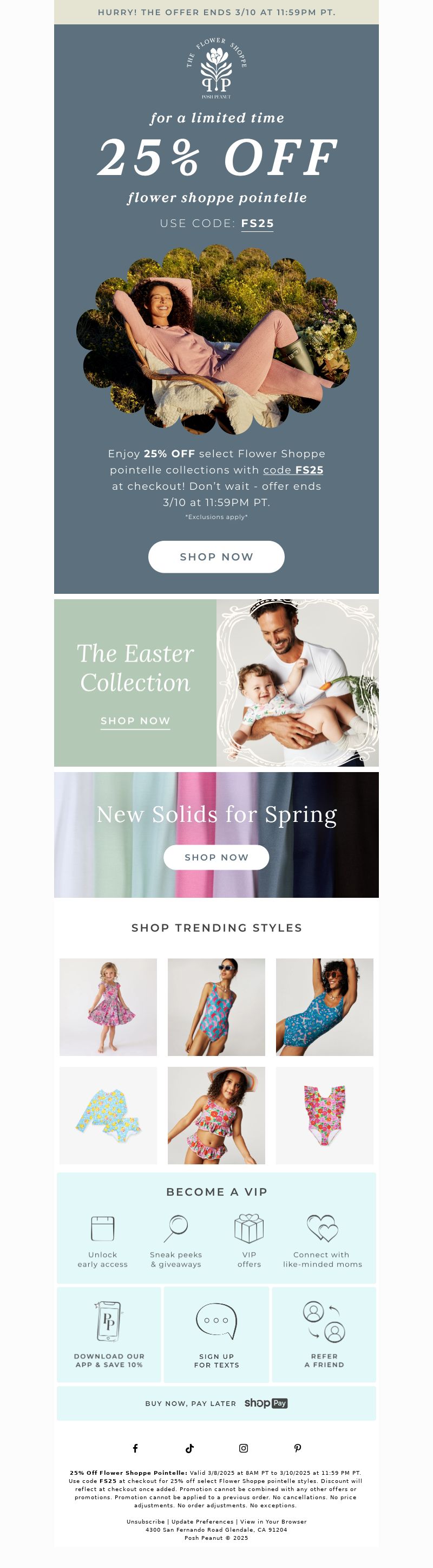Click Shop Now in Easter Collection banner
433x1568 pixels.
click(135, 721)
